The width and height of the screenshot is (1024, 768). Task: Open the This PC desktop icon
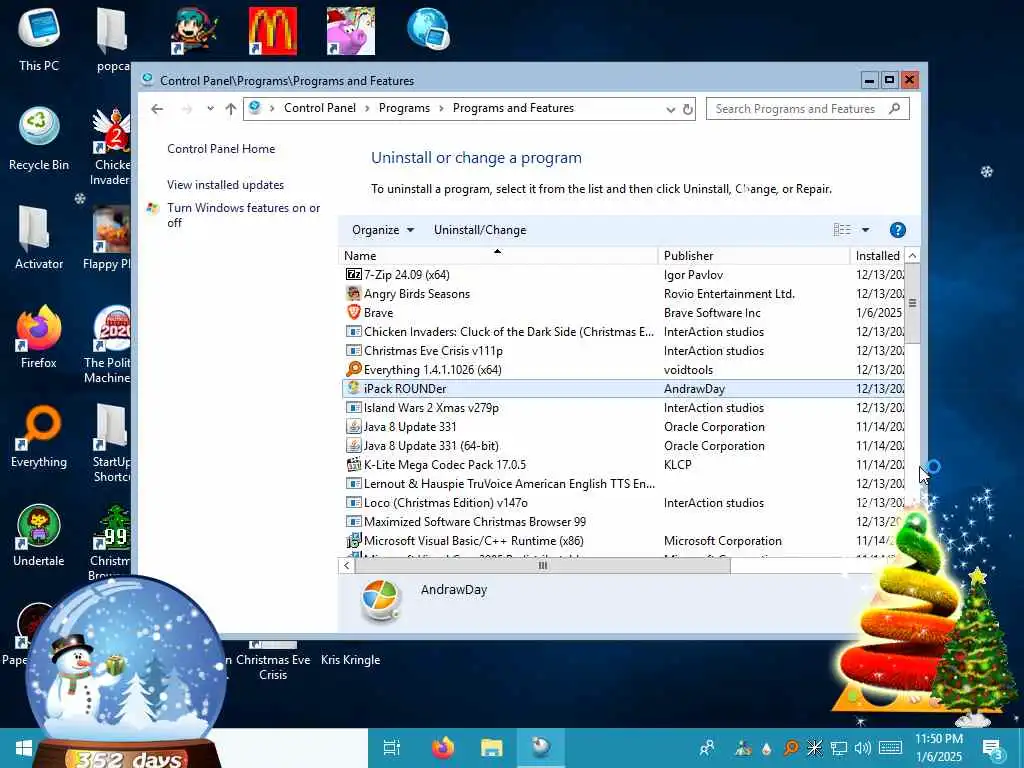39,39
